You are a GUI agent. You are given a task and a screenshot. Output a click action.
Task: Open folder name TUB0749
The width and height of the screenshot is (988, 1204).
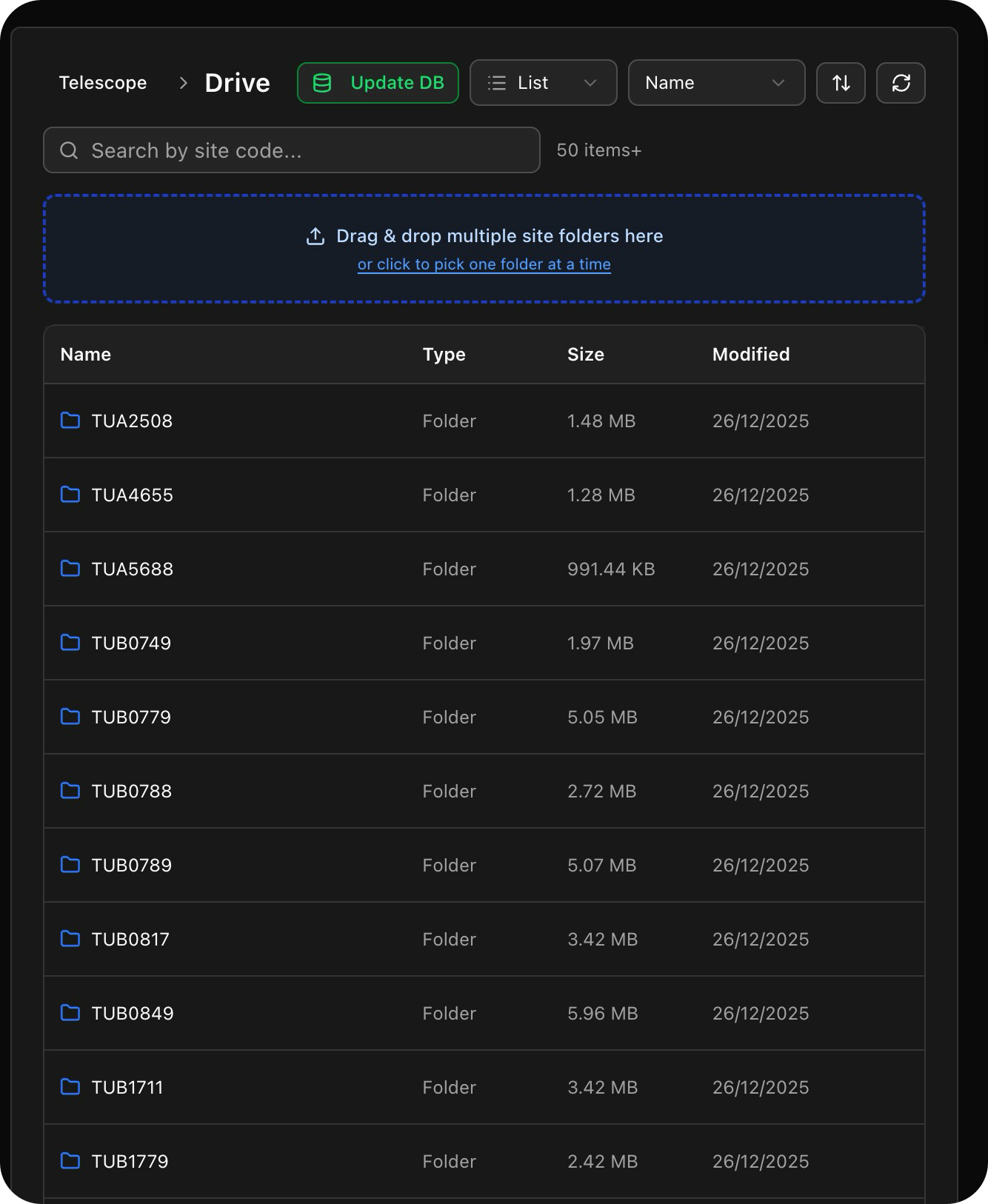point(131,643)
